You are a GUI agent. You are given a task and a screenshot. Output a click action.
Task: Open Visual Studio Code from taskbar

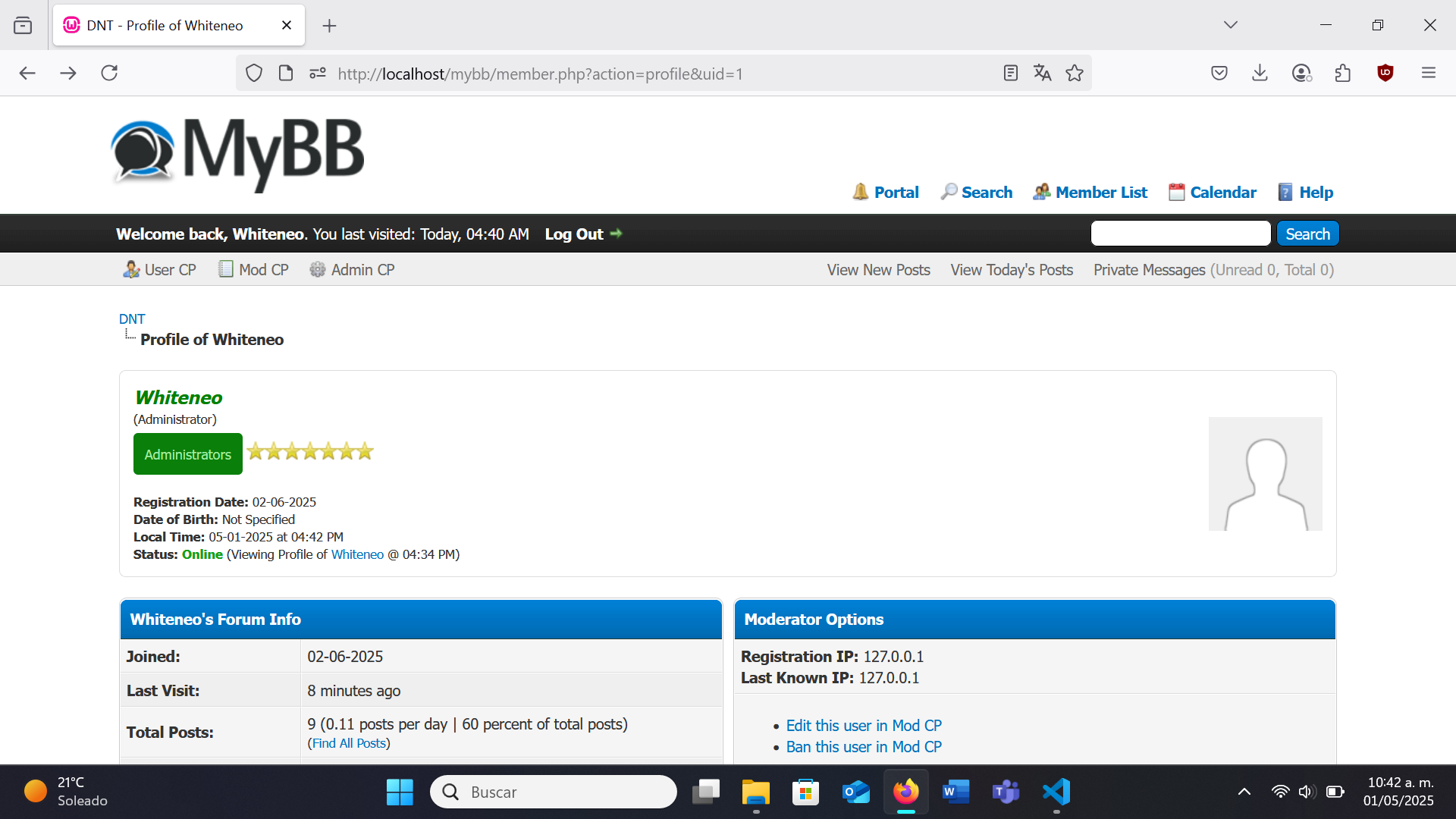(1056, 792)
